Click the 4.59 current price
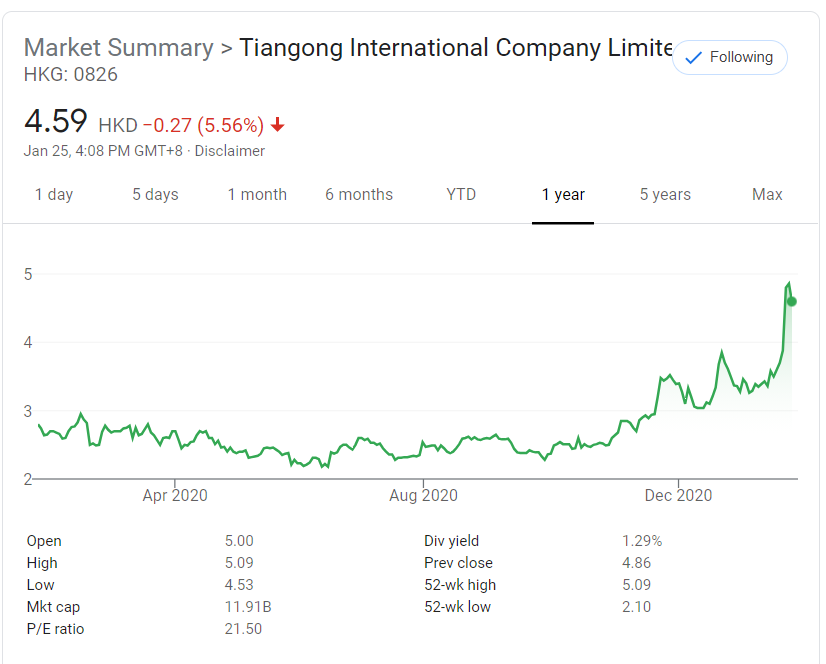The image size is (826, 664). pos(56,121)
